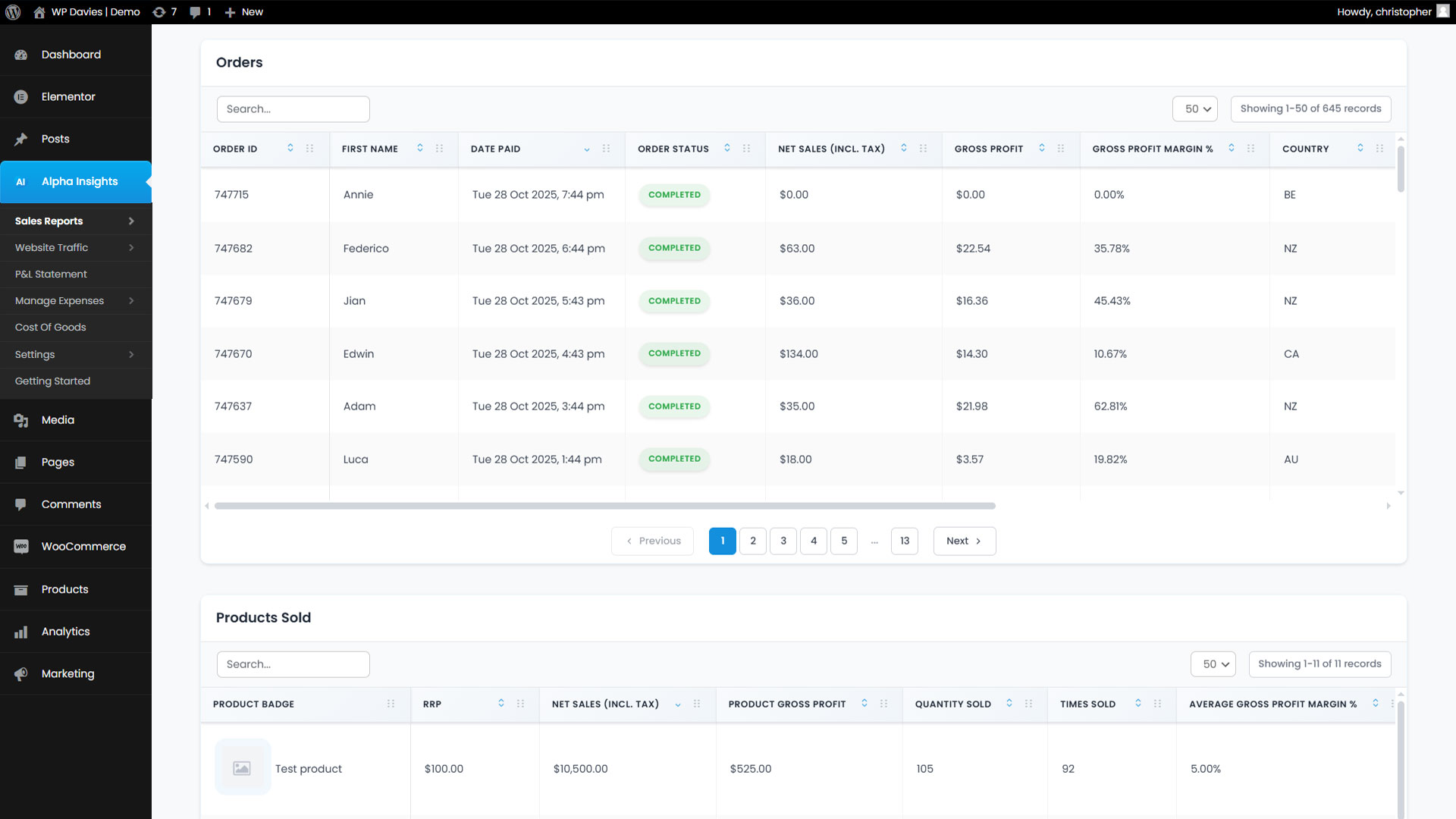Open the P&L Statement menu item

(x=51, y=275)
